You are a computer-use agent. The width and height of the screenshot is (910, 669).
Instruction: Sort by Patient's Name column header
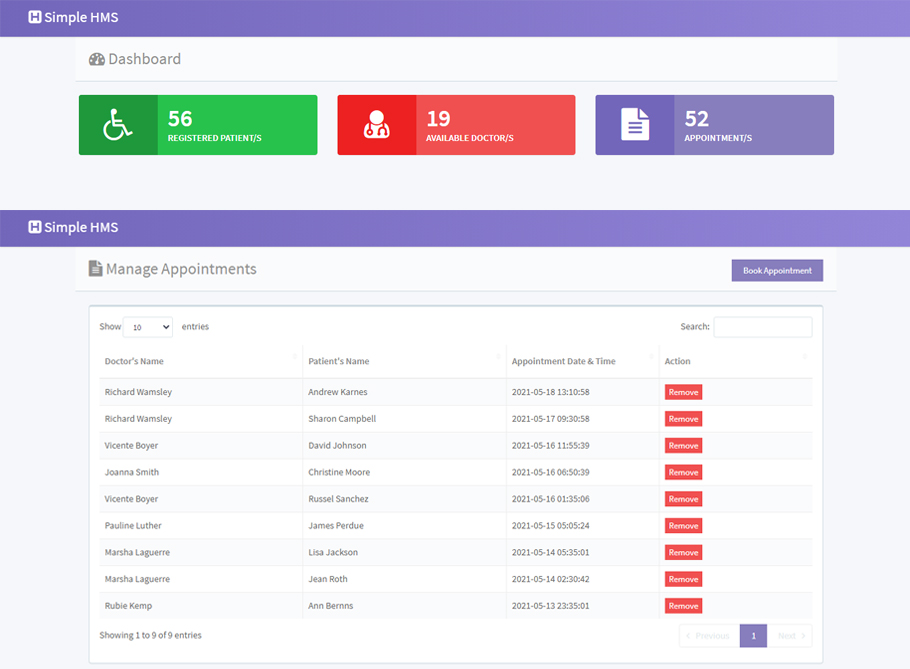[x=405, y=361]
